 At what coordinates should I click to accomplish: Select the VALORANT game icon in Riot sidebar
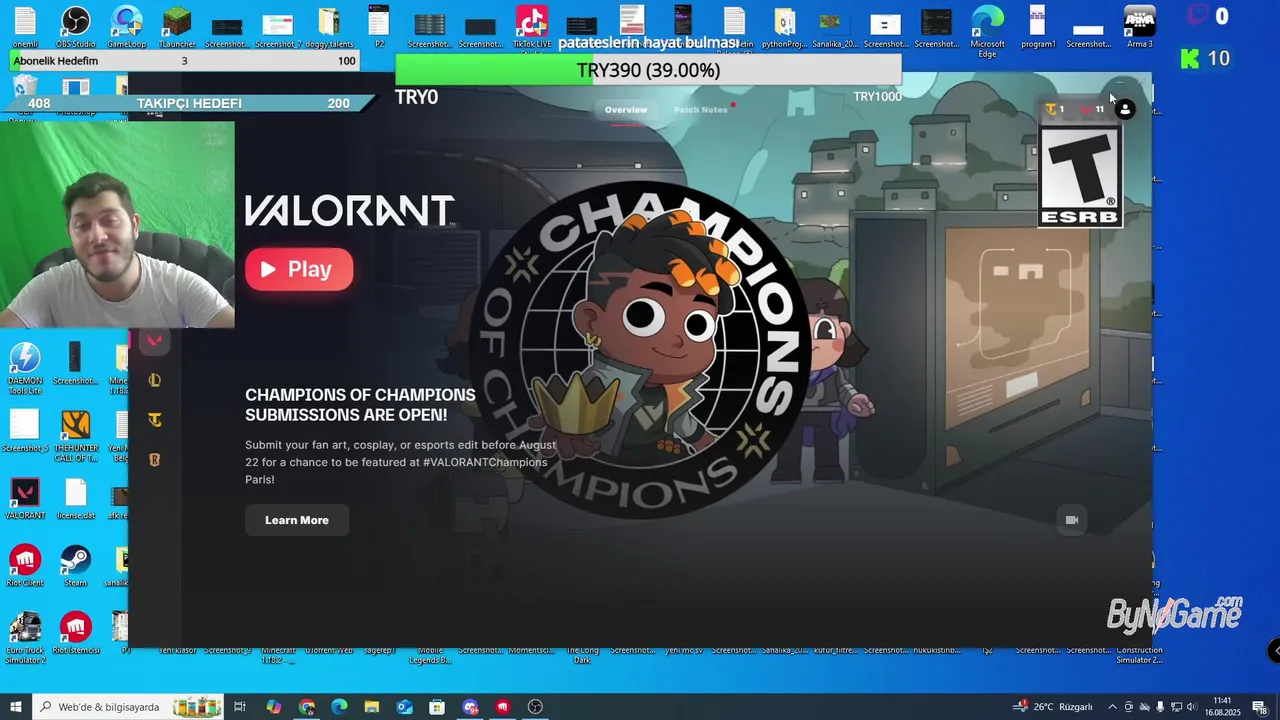[x=154, y=341]
